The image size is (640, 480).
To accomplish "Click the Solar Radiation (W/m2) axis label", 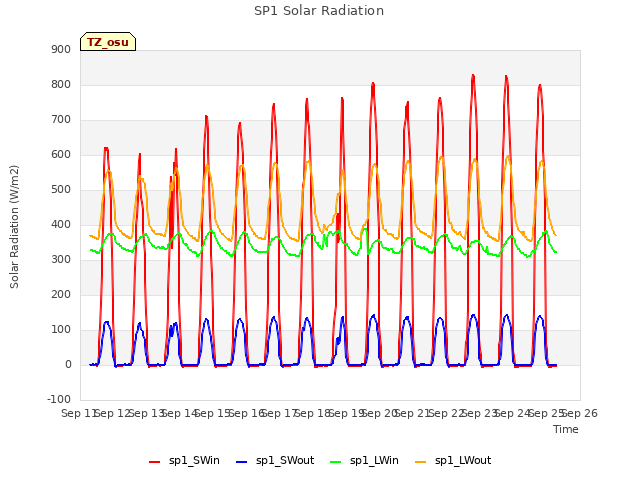I will [x=14, y=227].
